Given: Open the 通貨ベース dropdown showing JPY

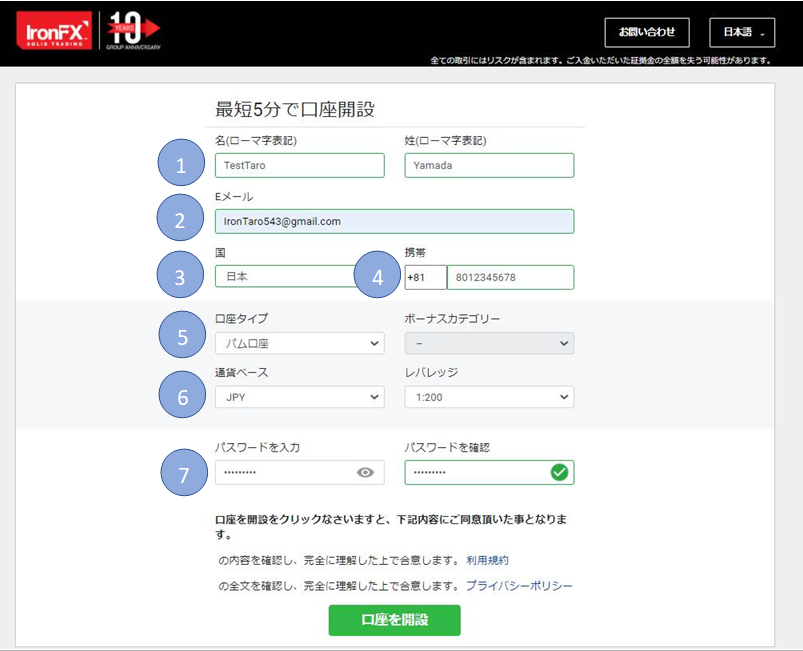Looking at the screenshot, I should (x=300, y=397).
